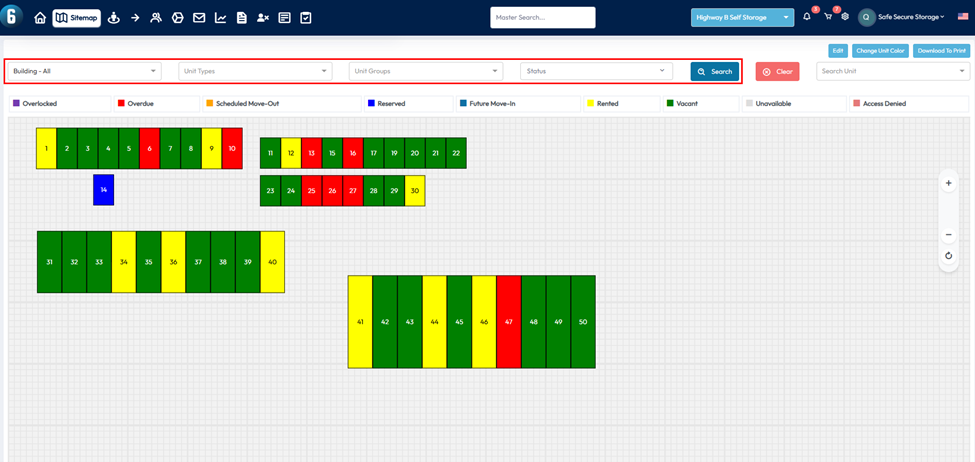
Task: Expand the Status filter dropdown
Action: tap(596, 71)
